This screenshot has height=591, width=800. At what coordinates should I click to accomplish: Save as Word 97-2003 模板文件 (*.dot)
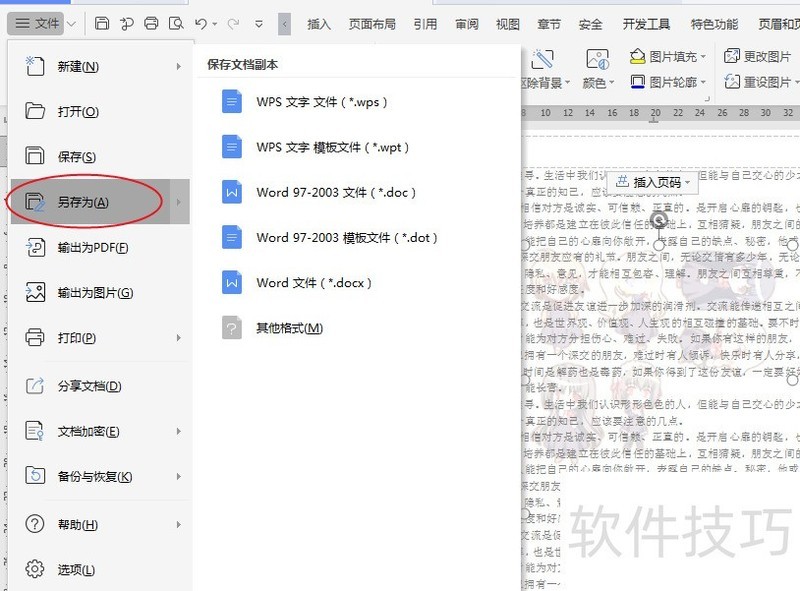pos(359,237)
